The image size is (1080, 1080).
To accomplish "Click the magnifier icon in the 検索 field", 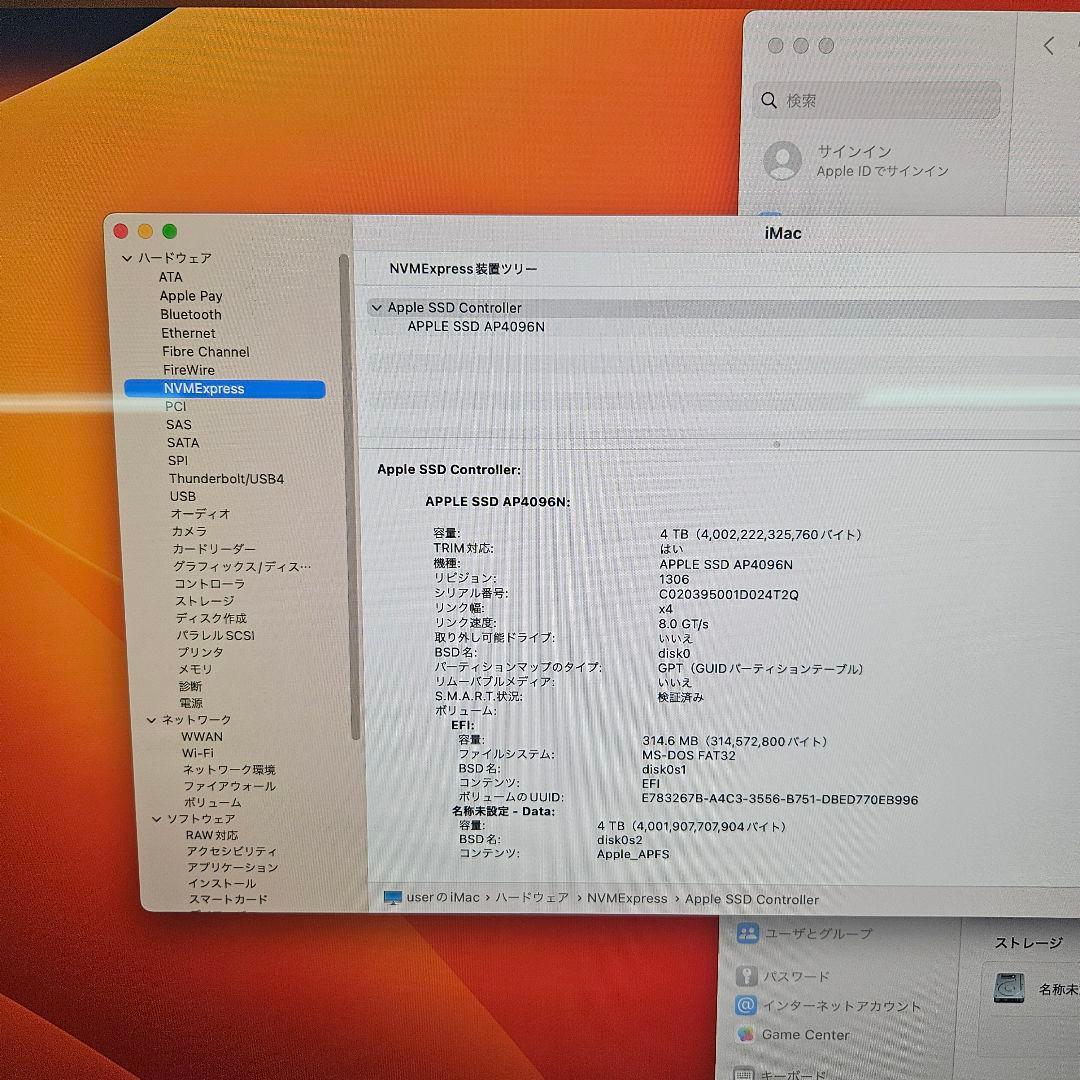I will click(x=768, y=100).
